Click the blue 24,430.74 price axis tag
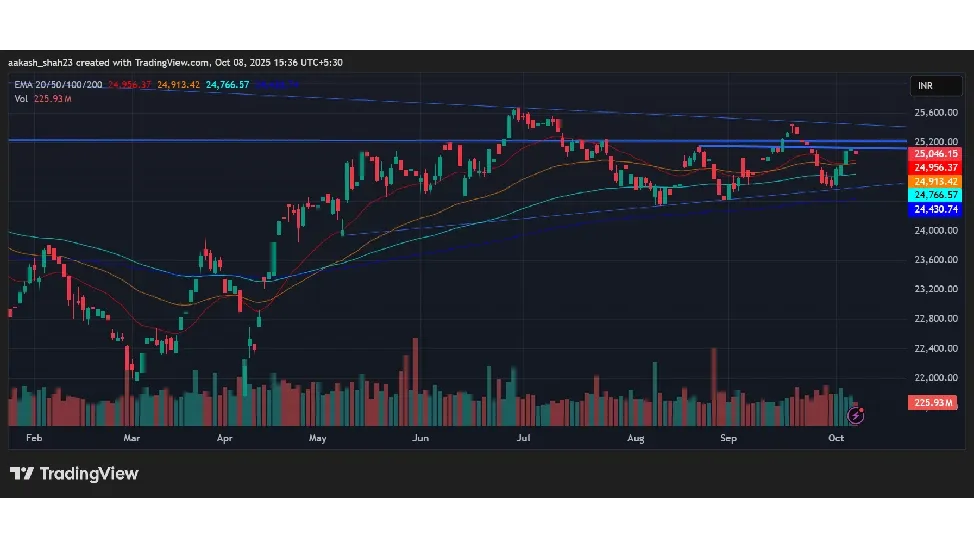This screenshot has height=548, width=974. (x=935, y=209)
